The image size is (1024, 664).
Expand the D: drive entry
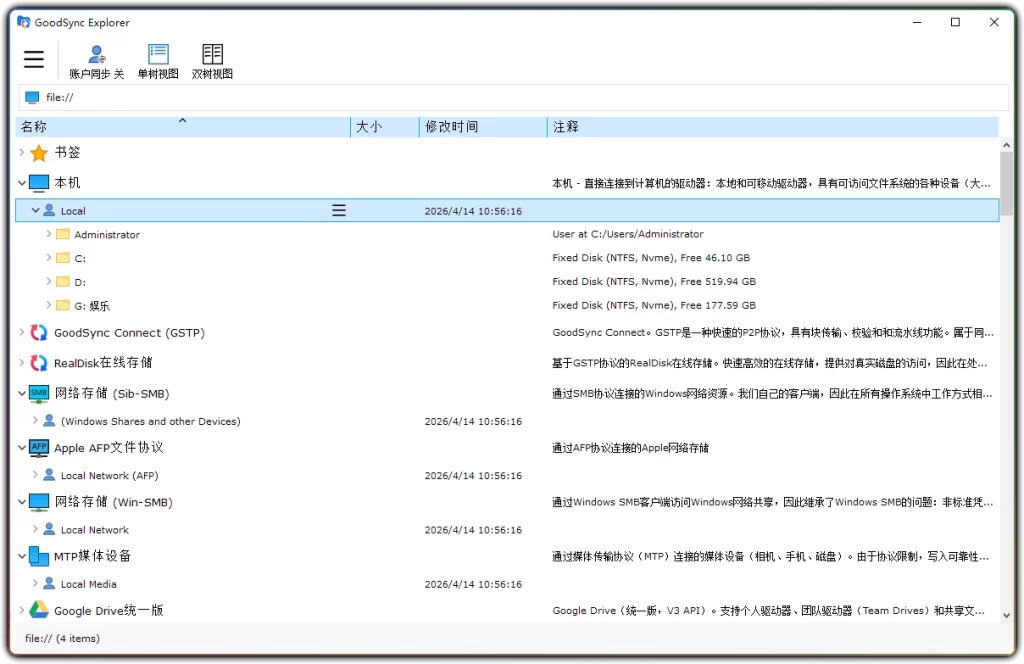point(46,281)
